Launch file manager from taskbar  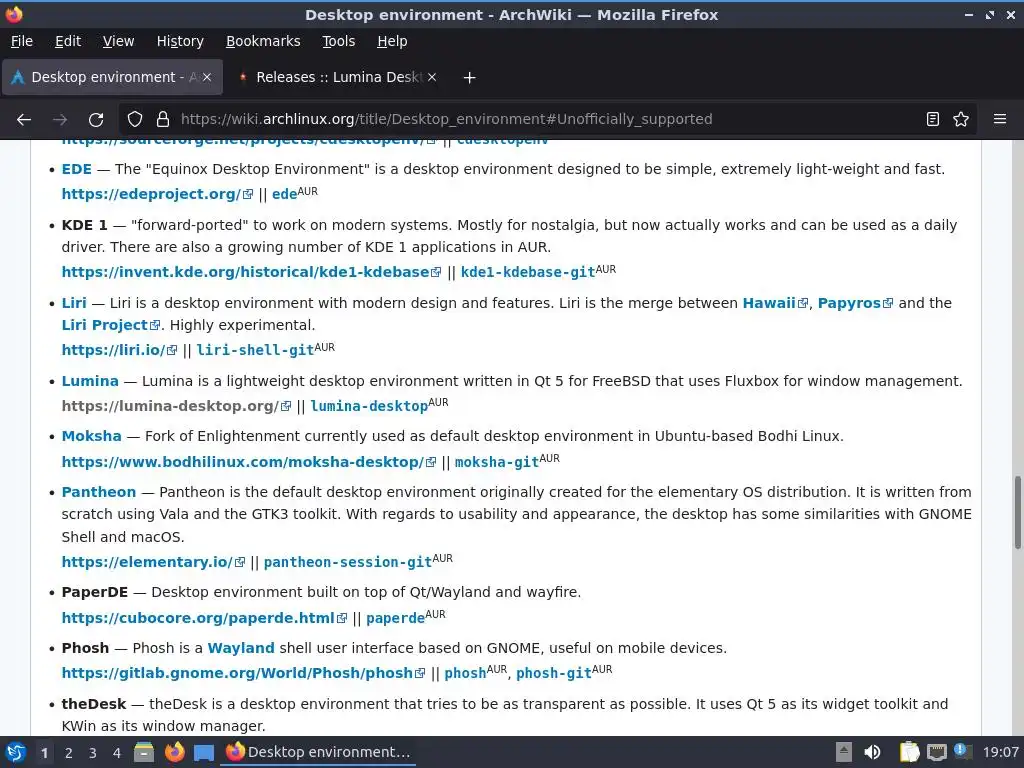(144, 752)
